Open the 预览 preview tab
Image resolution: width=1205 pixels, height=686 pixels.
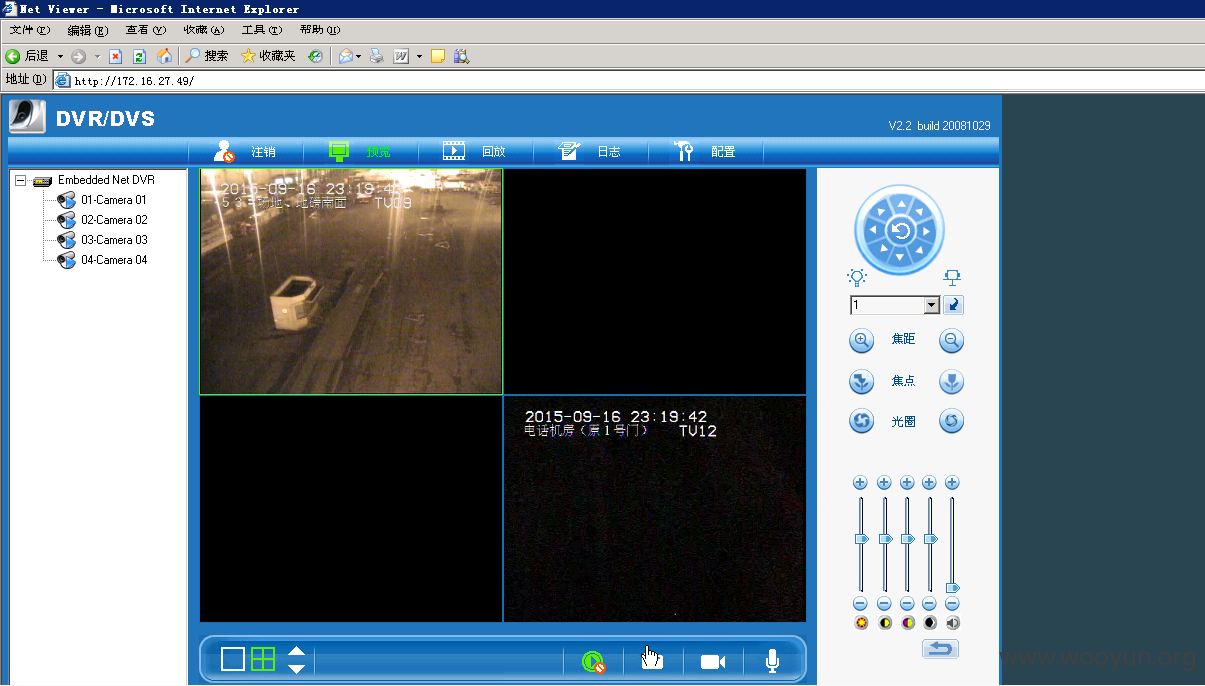[x=360, y=152]
